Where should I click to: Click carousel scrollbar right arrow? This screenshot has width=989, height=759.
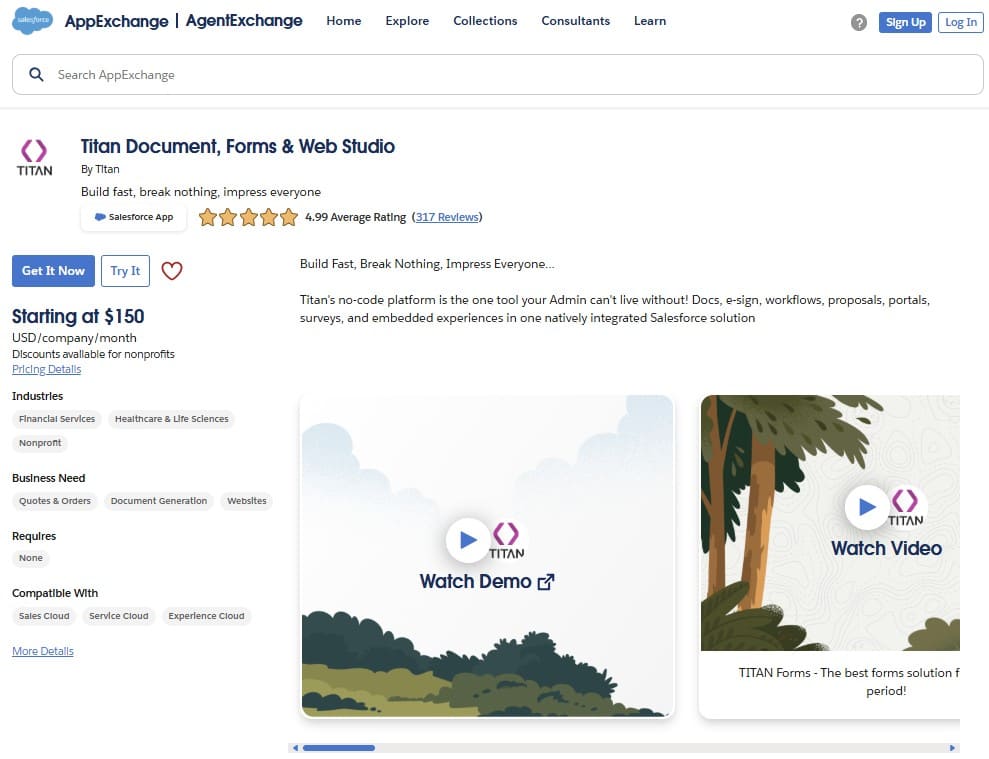952,748
